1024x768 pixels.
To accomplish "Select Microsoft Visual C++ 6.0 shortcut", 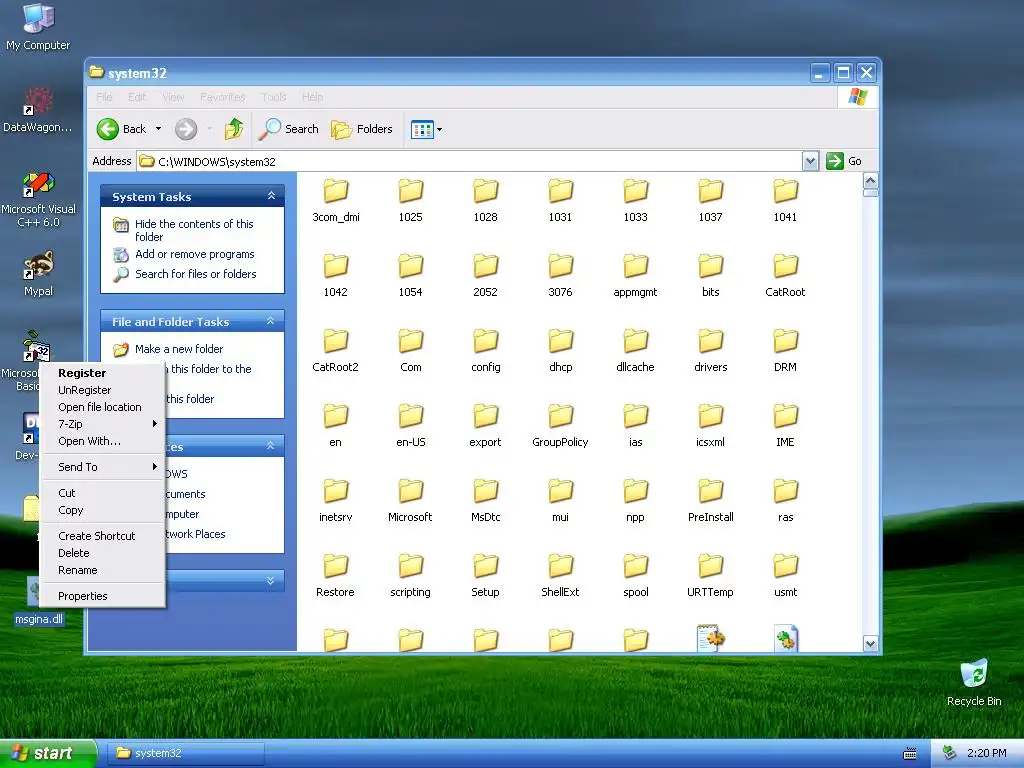I will (x=39, y=199).
